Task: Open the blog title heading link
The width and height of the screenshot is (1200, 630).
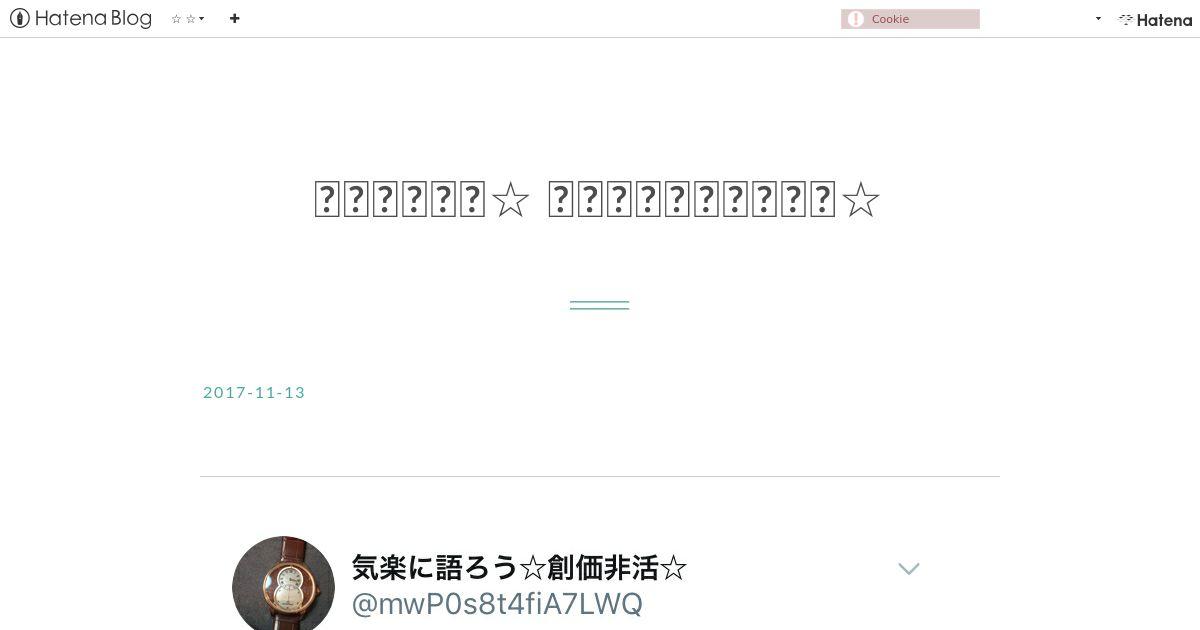Action: tap(597, 200)
